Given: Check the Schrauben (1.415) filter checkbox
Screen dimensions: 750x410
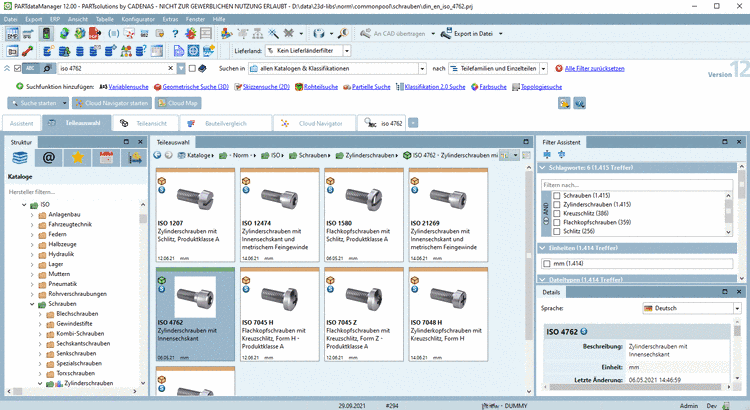Looking at the screenshot, I should click(556, 194).
